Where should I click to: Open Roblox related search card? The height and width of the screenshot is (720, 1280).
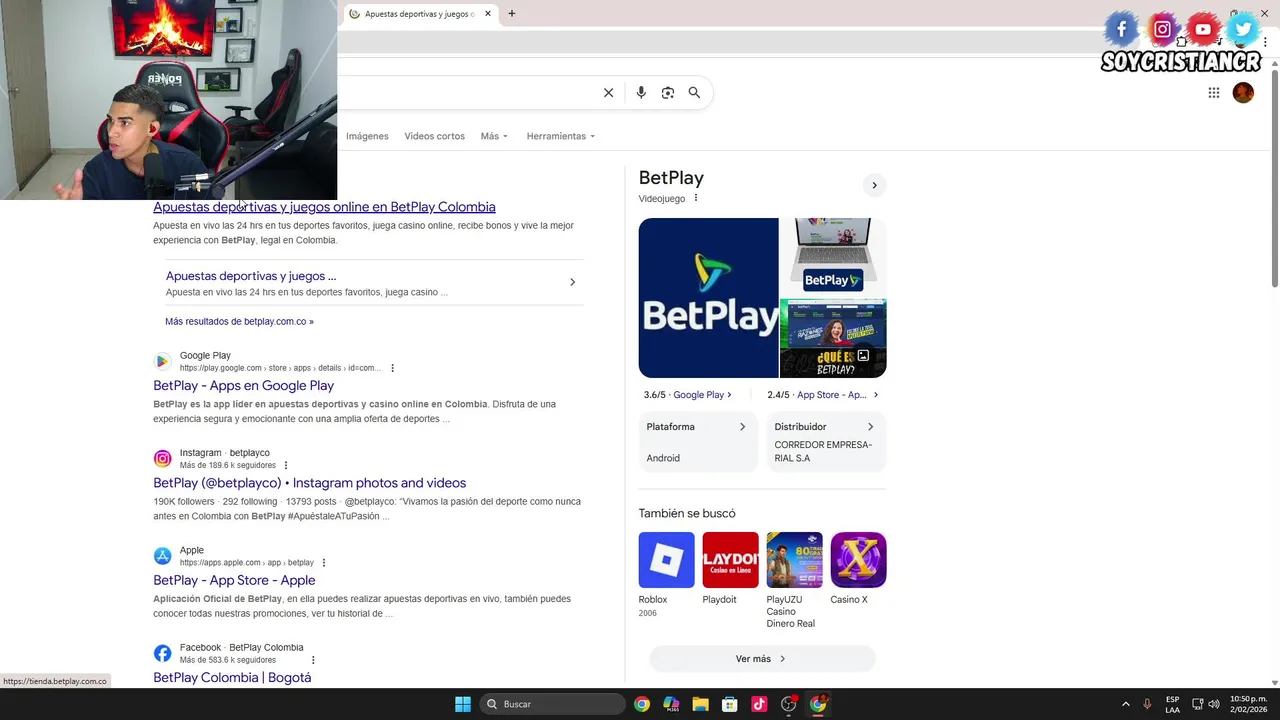[666, 574]
